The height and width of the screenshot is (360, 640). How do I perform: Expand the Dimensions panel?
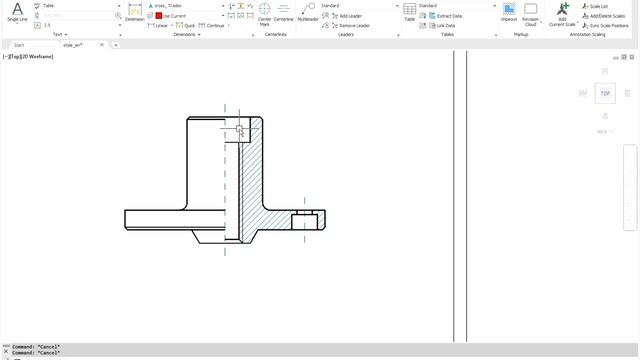point(187,35)
